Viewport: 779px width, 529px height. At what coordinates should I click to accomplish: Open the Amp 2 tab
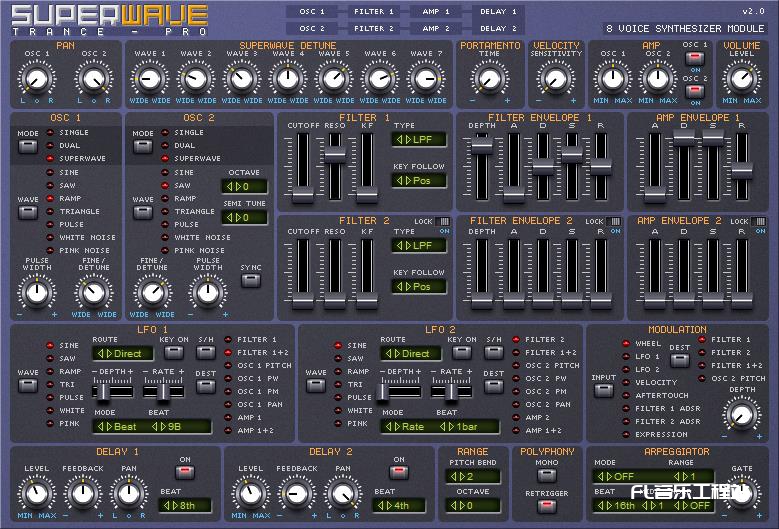click(x=437, y=28)
